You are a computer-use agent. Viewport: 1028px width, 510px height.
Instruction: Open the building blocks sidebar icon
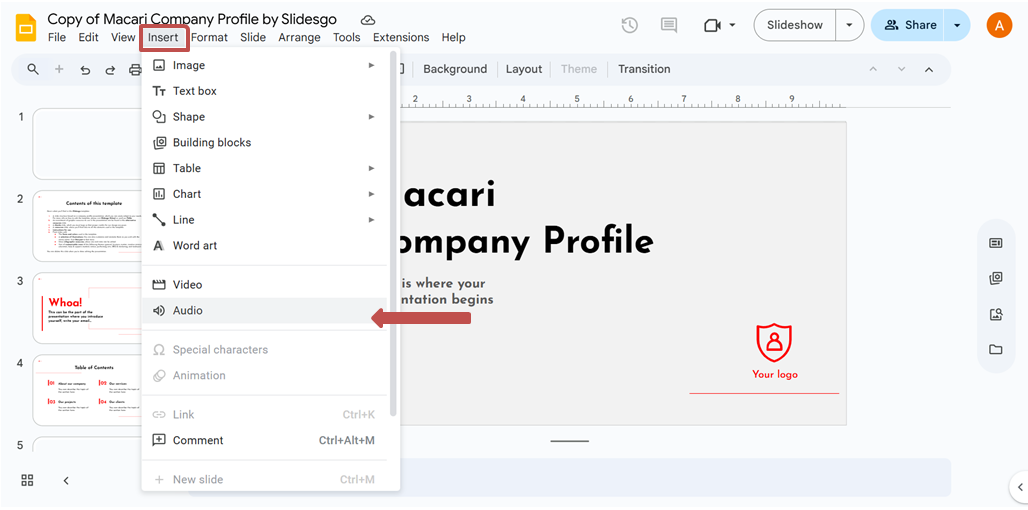click(996, 279)
